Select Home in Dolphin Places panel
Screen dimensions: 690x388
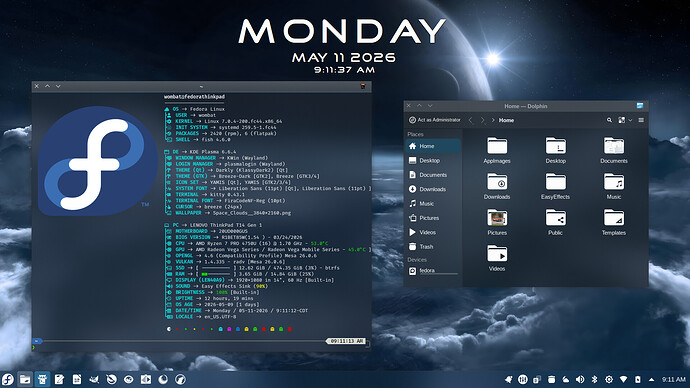point(433,146)
